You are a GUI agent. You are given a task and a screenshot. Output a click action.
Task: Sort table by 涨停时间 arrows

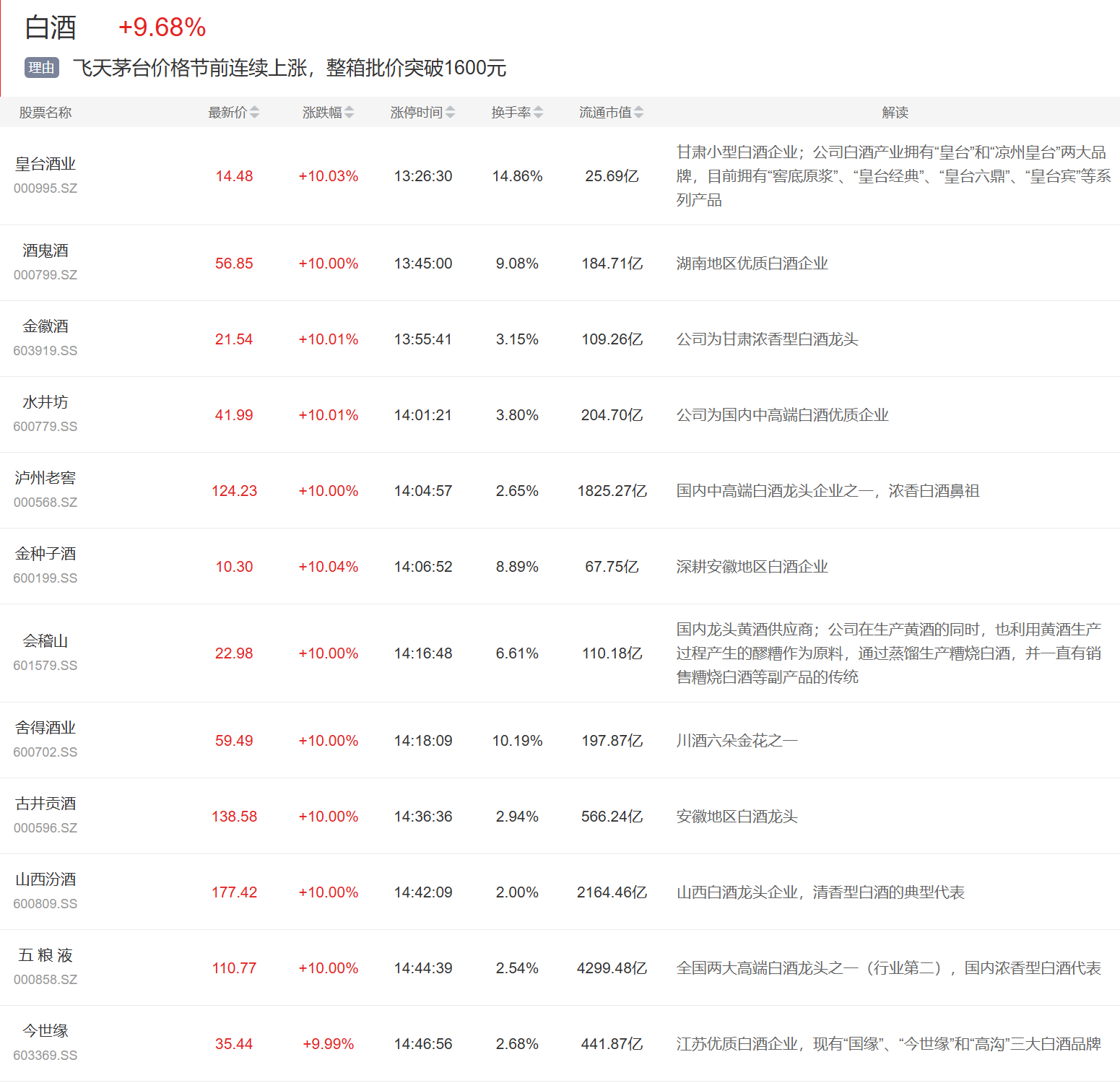(450, 113)
